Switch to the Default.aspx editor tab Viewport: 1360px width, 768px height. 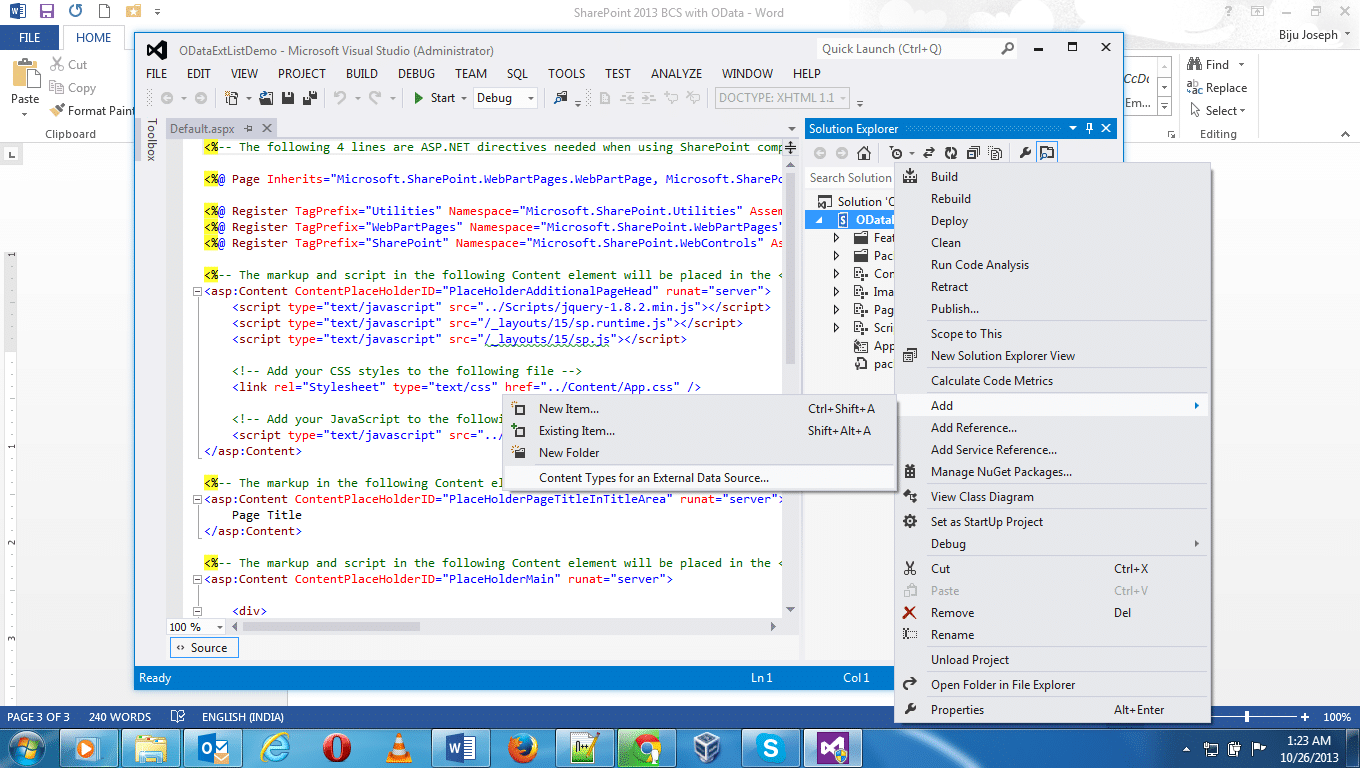pyautogui.click(x=202, y=129)
